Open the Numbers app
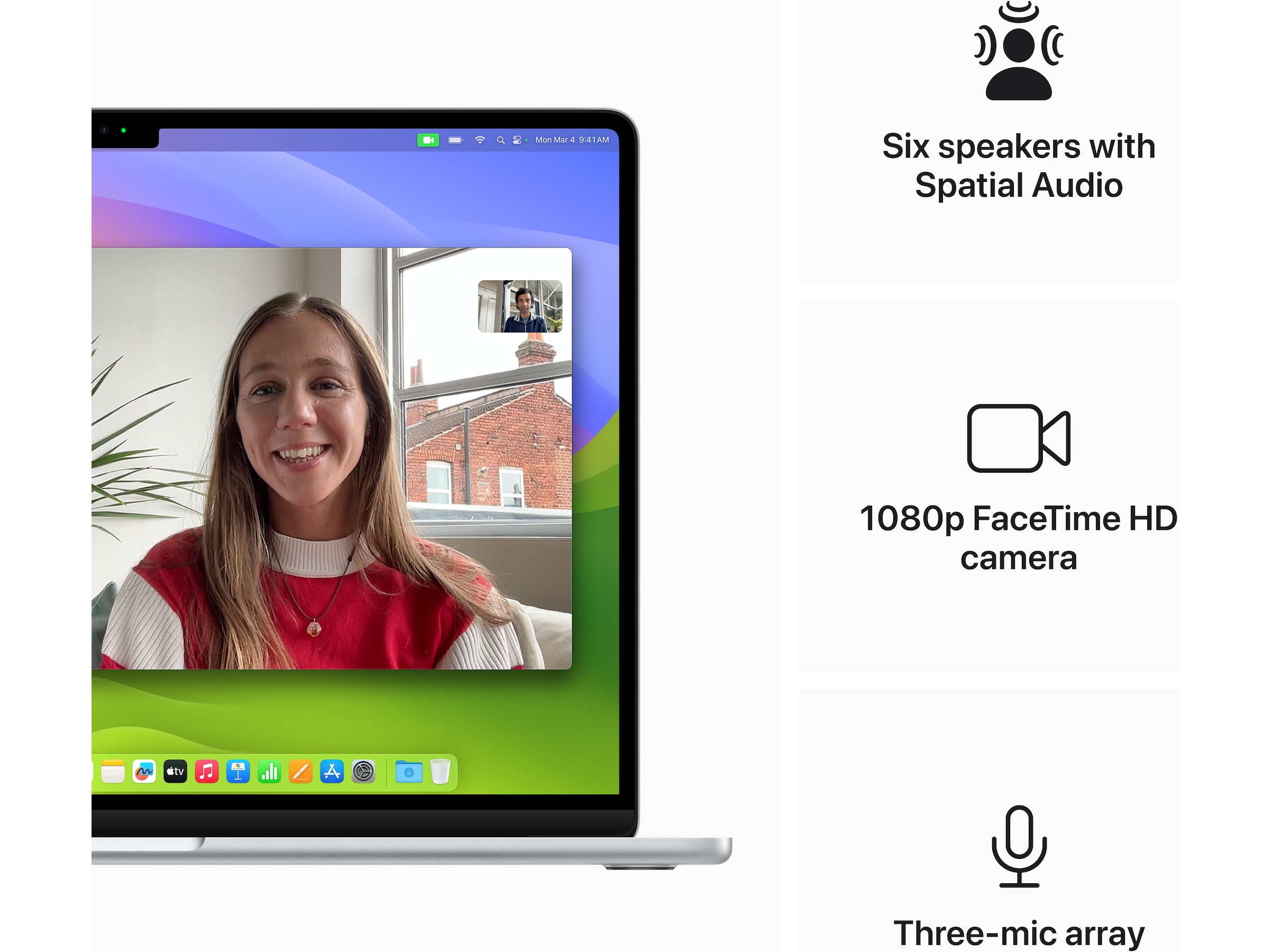 tap(269, 772)
